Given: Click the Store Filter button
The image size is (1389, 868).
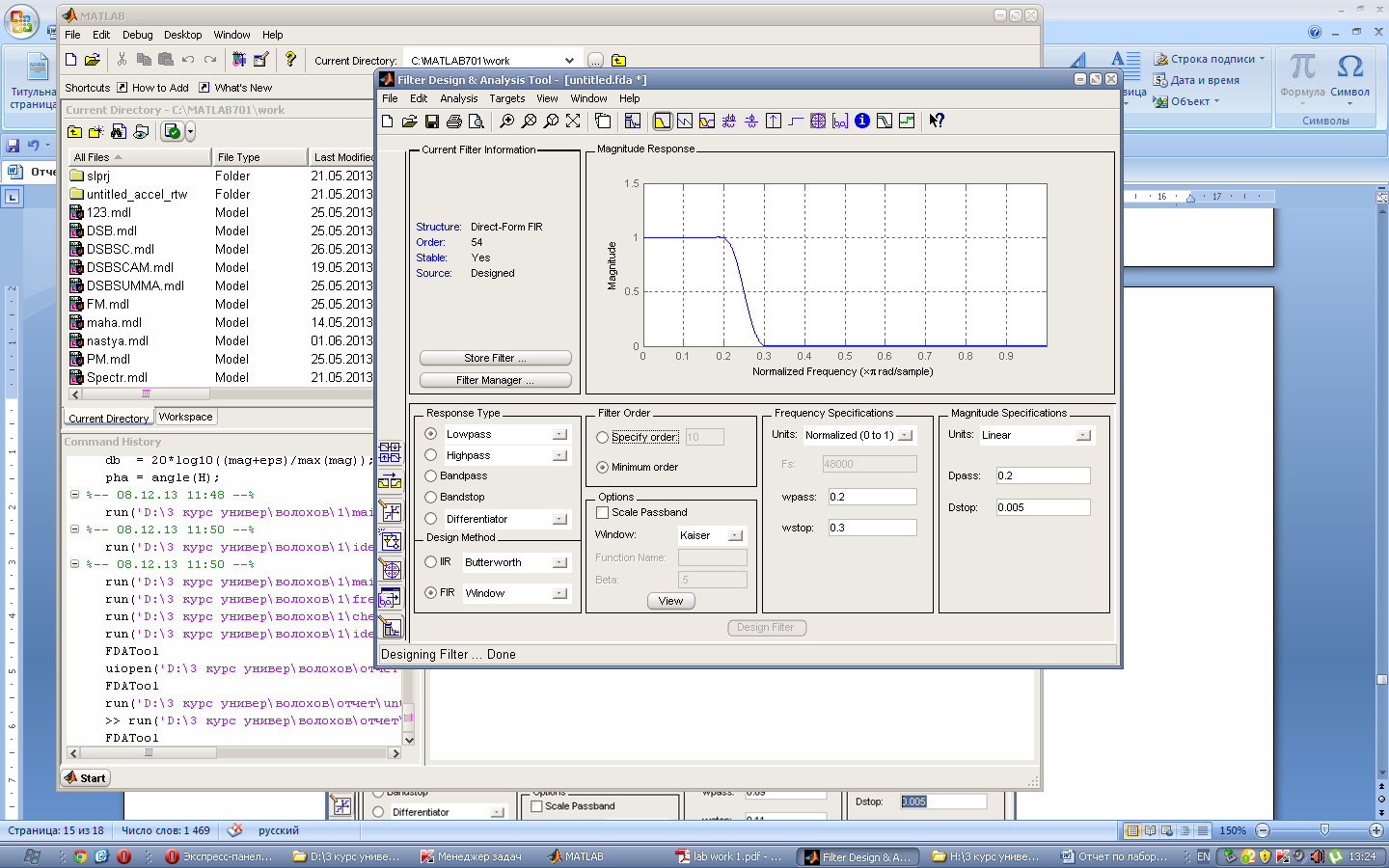Looking at the screenshot, I should point(496,358).
